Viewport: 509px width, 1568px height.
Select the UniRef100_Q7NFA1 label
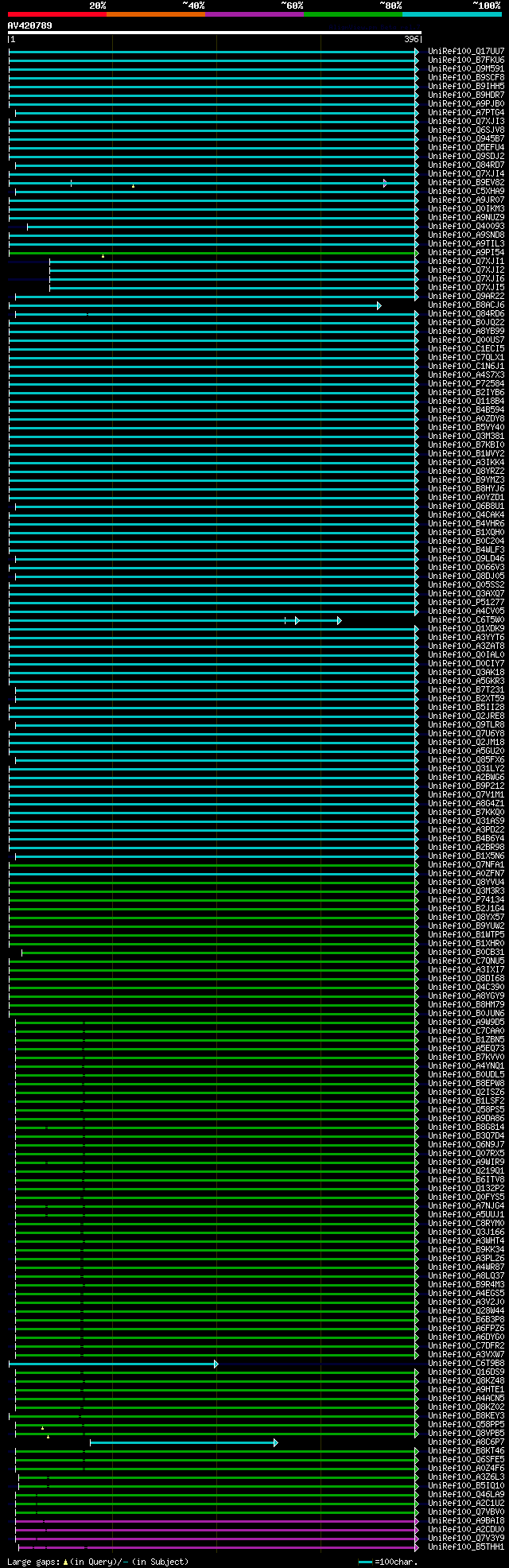[466, 864]
